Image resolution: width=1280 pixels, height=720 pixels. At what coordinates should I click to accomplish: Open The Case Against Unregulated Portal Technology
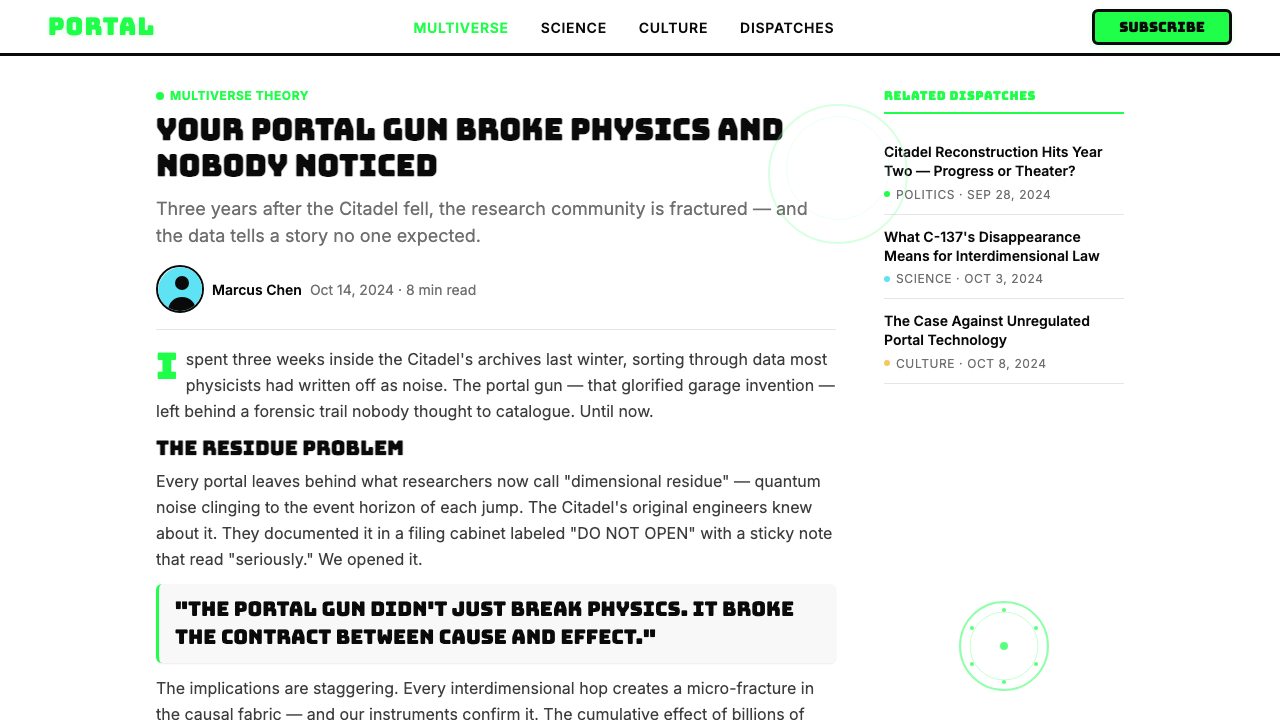pos(987,330)
